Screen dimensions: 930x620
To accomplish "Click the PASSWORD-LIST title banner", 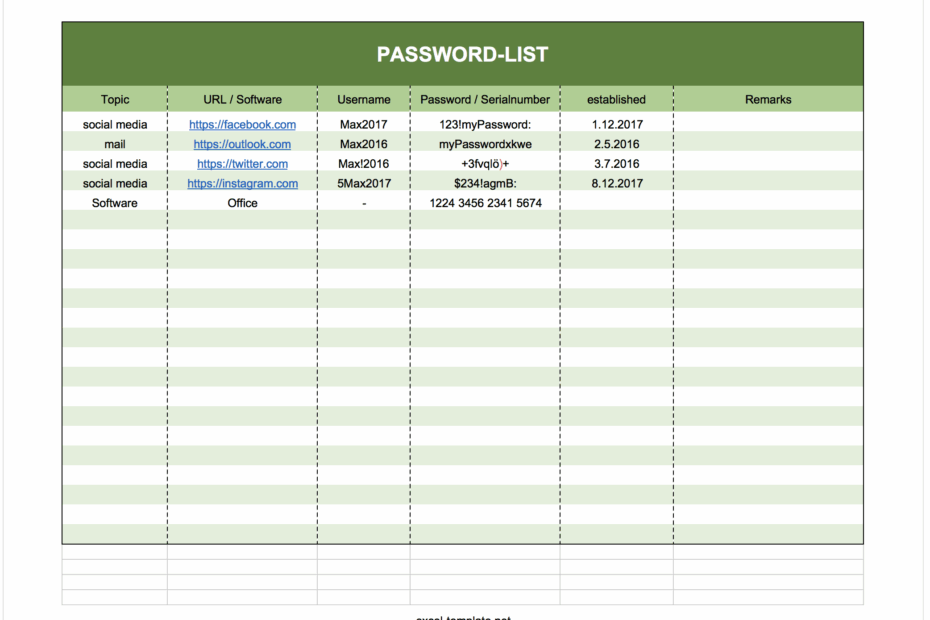I will click(x=463, y=52).
